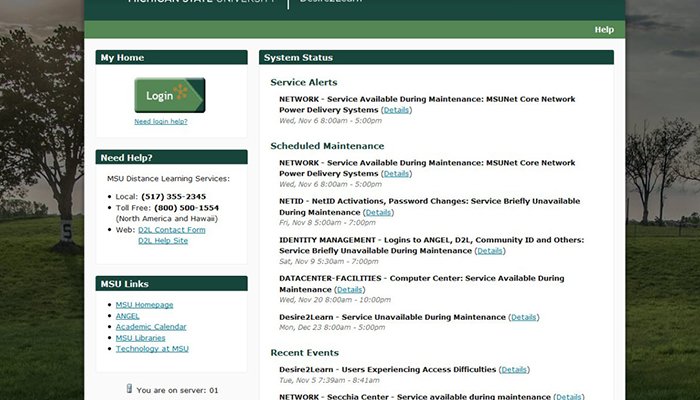
Task: Click the server icon beside 'You are on server'
Action: point(129,389)
